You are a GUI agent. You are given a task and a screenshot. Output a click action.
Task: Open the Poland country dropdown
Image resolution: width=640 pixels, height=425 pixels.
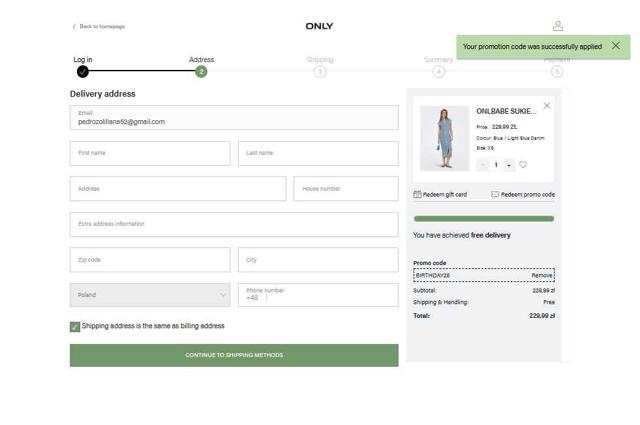click(x=150, y=295)
